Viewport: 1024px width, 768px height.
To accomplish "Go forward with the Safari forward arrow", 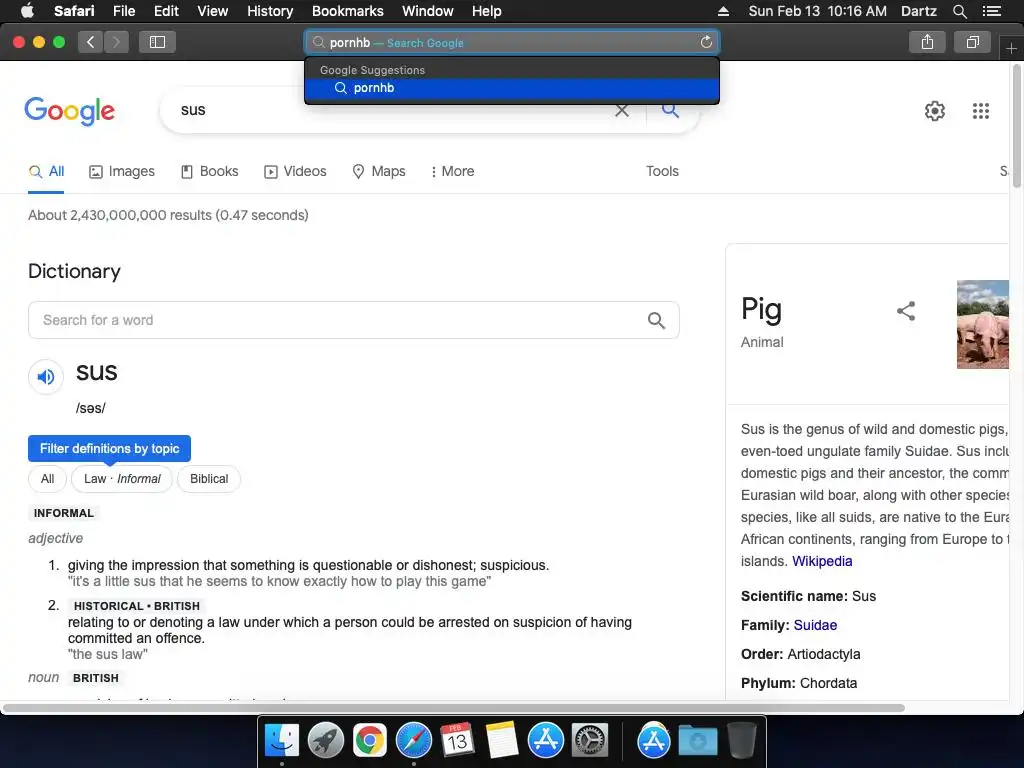I will point(116,42).
